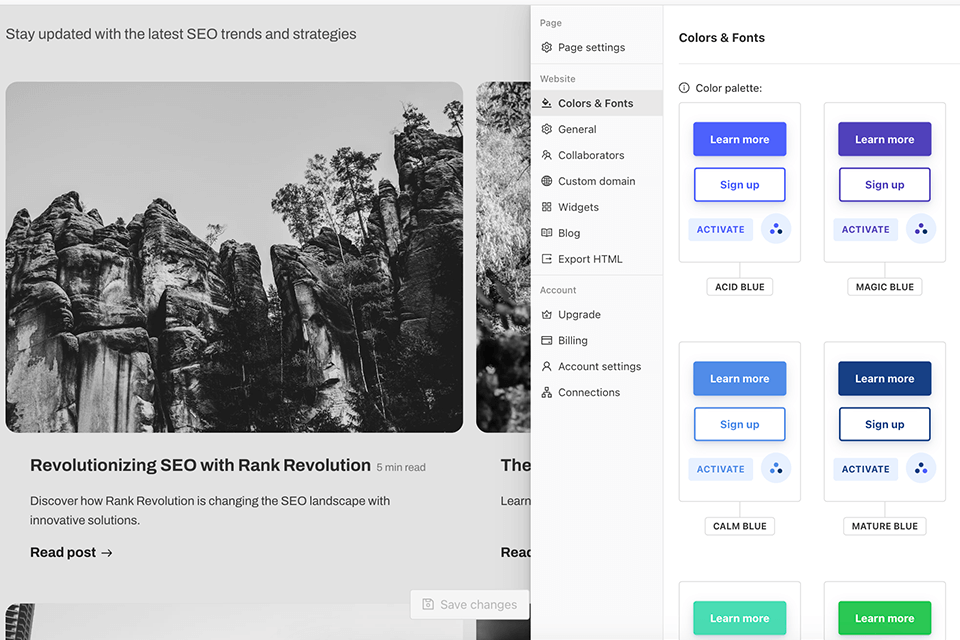This screenshot has width=960, height=640.
Task: Click the arrow next to Read post
Action: tap(107, 553)
